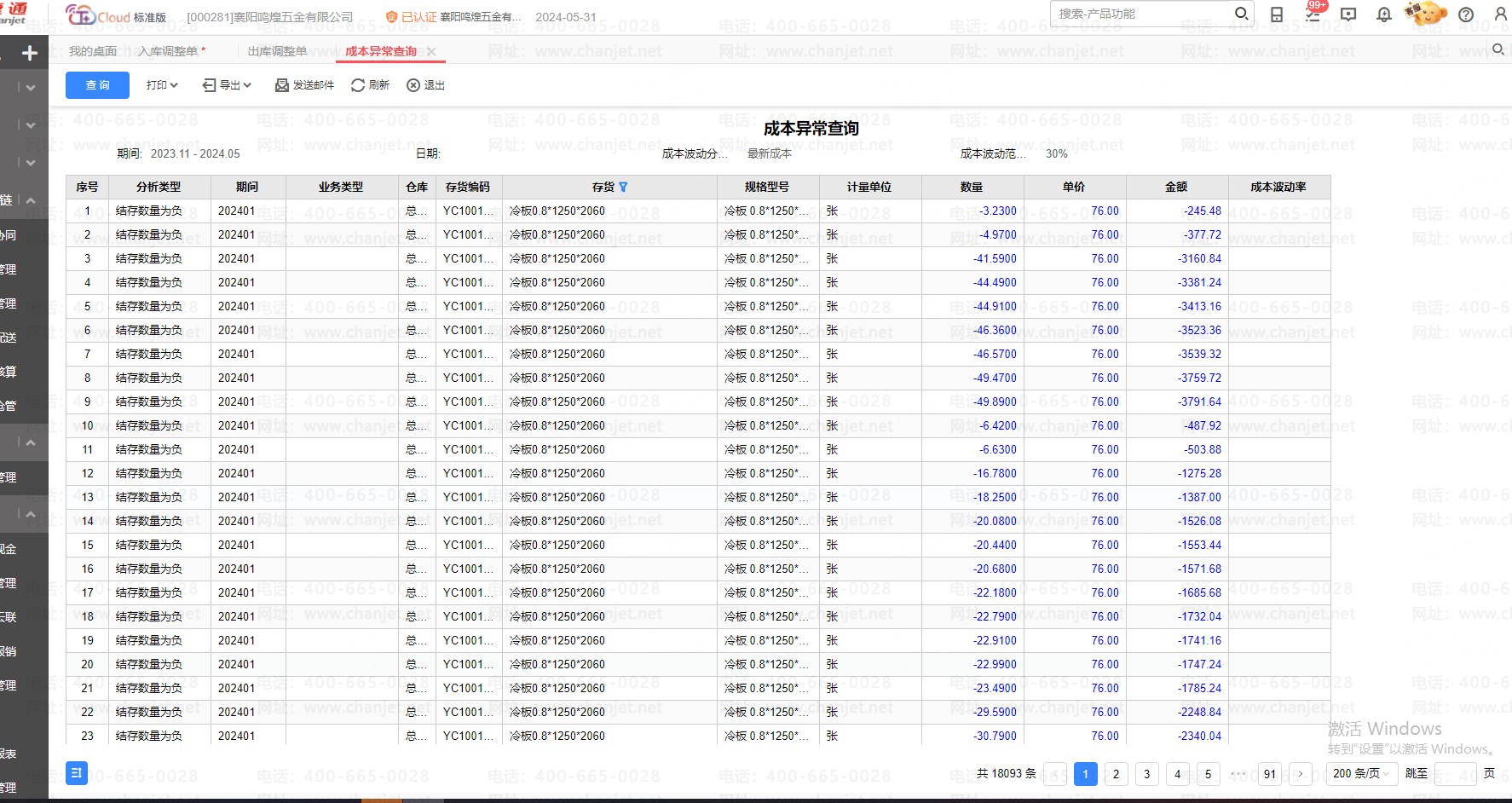This screenshot has width=1512, height=803.
Task: Open the 200 条/页 page size dropdown
Action: [x=1361, y=773]
